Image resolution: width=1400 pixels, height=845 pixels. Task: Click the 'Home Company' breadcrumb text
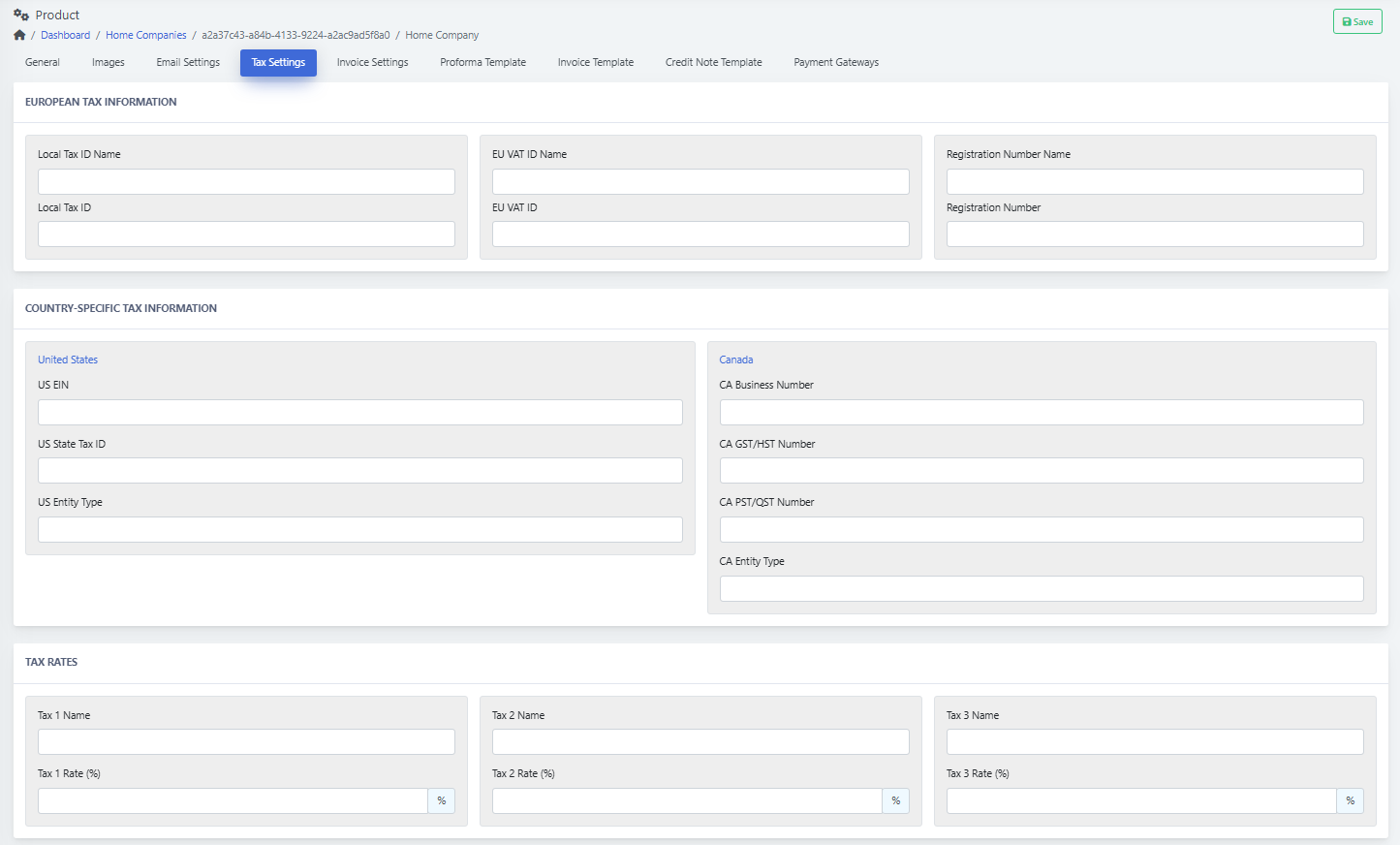[442, 35]
